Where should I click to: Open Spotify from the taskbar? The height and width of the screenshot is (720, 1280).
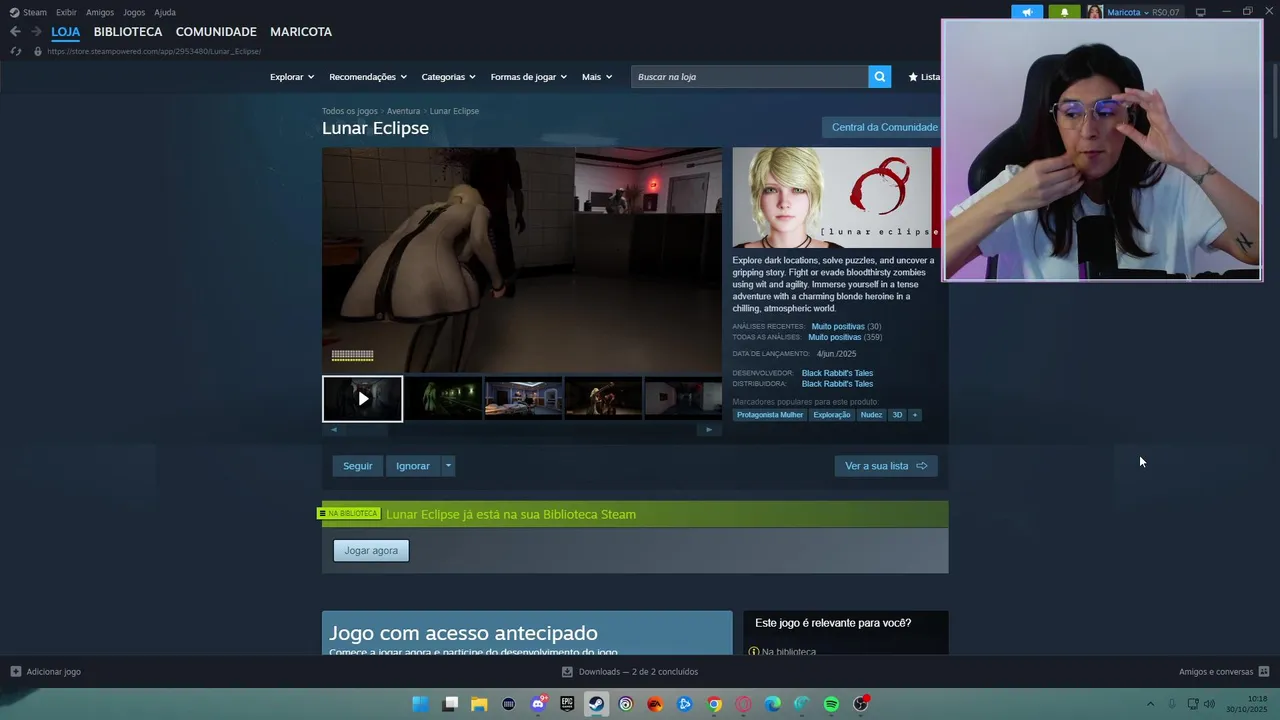pos(831,704)
